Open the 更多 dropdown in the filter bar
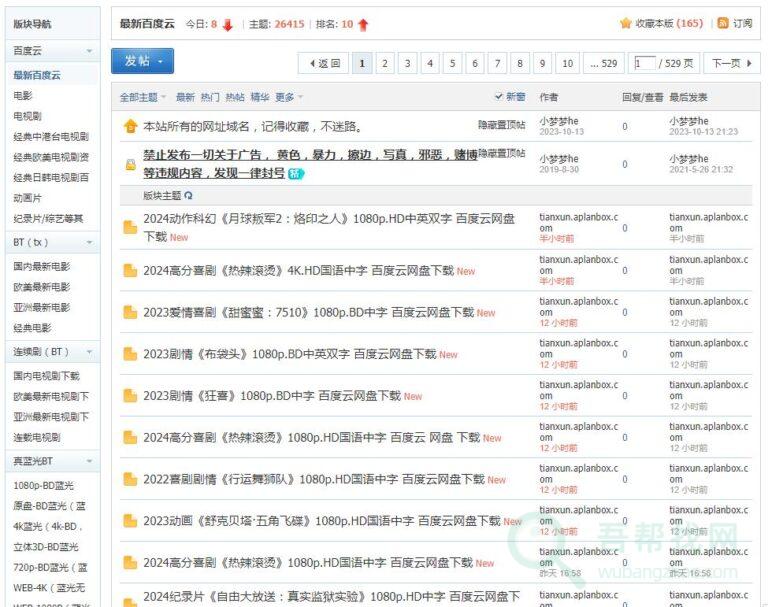This screenshot has width=768, height=607. point(289,97)
